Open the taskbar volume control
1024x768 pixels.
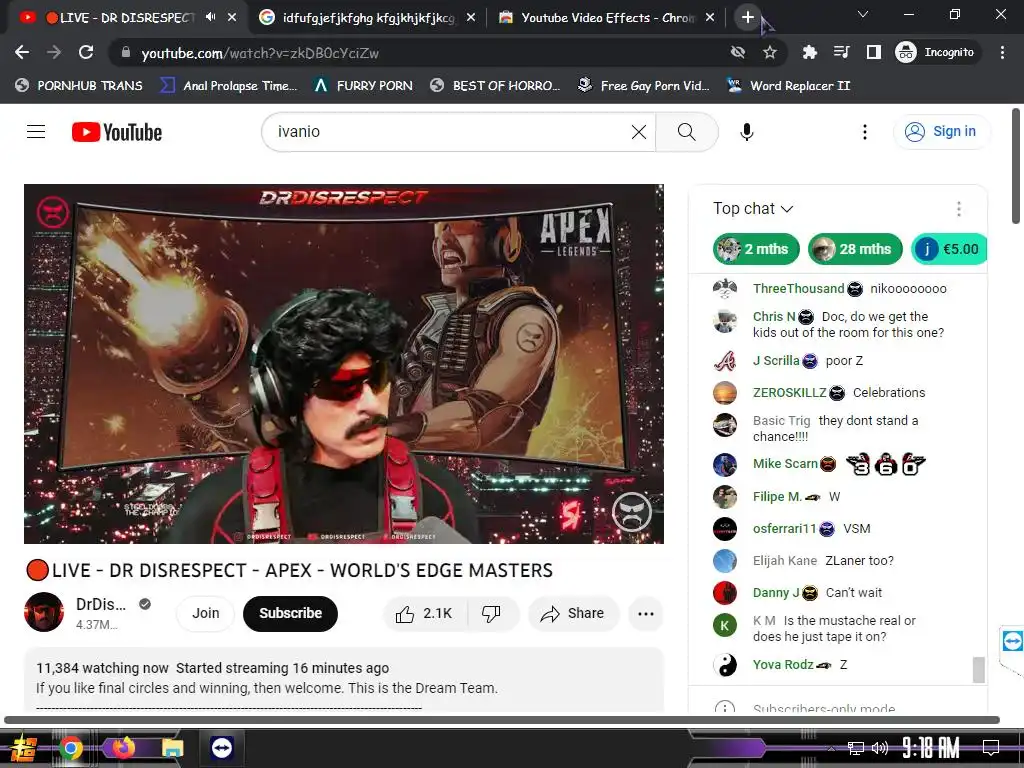click(x=880, y=748)
